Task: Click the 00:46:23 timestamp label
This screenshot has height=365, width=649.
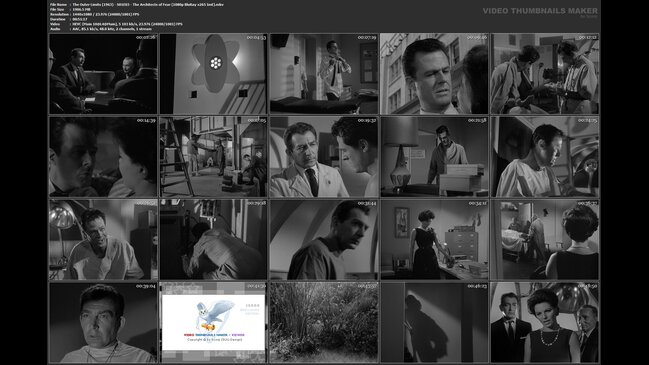Action: click(x=478, y=286)
